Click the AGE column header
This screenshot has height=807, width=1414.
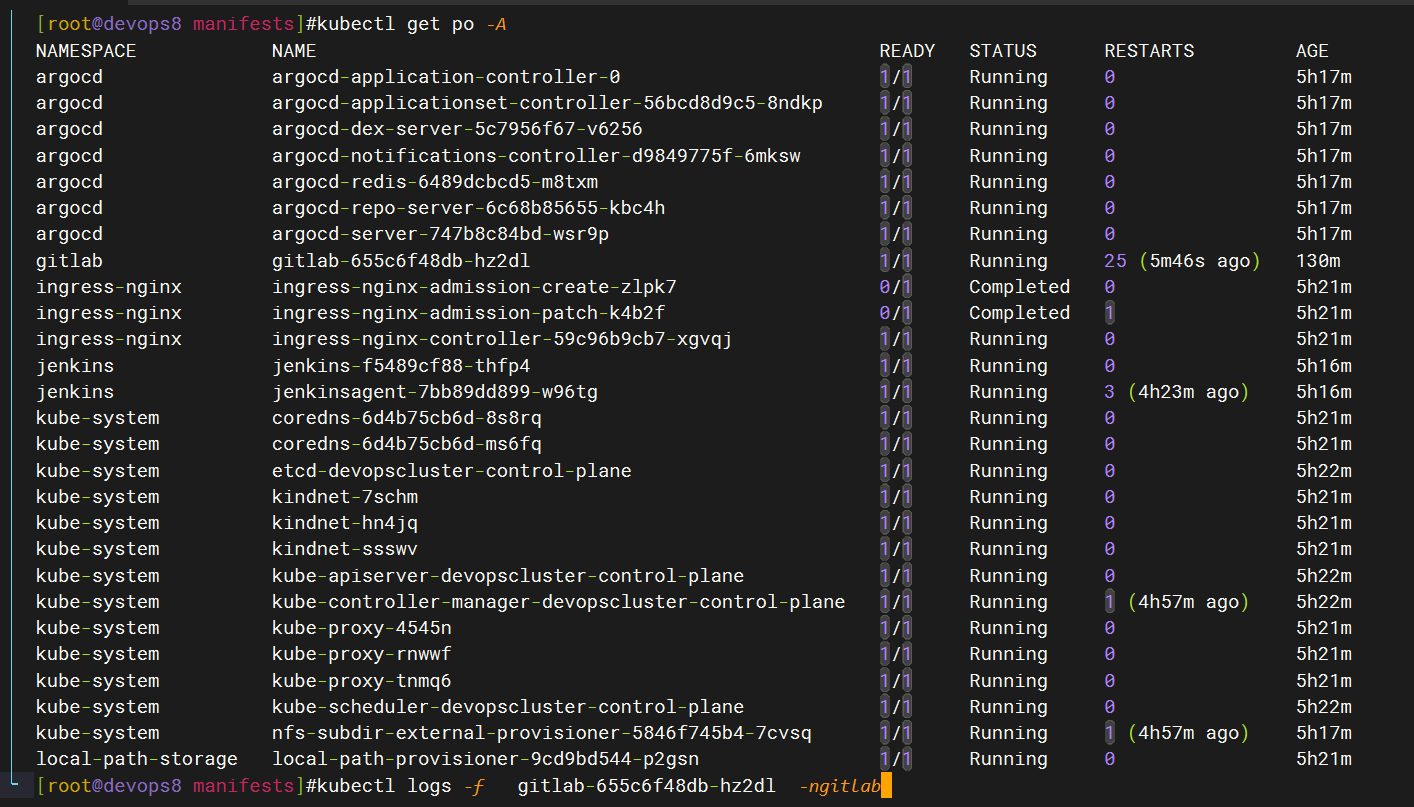pyautogui.click(x=1312, y=51)
